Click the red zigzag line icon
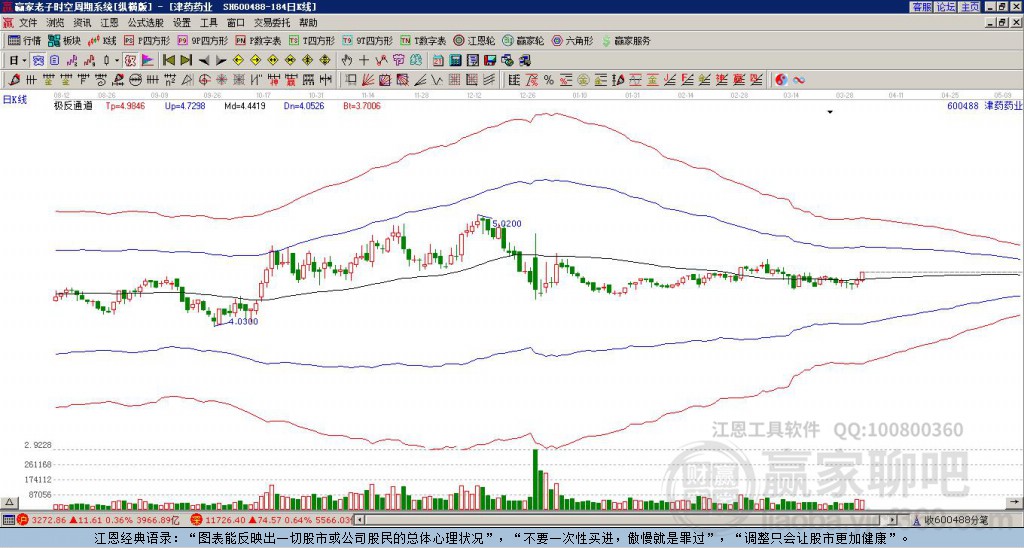The image size is (1024, 548). pos(381,61)
